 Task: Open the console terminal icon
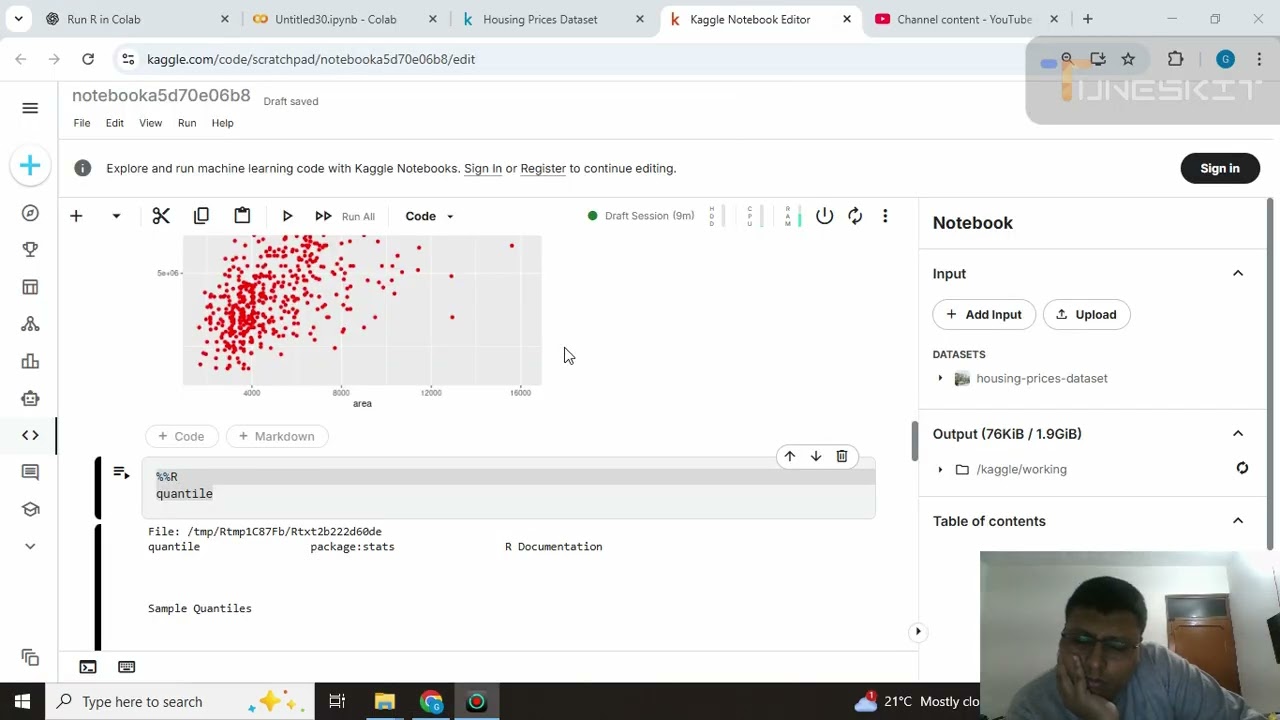(88, 667)
